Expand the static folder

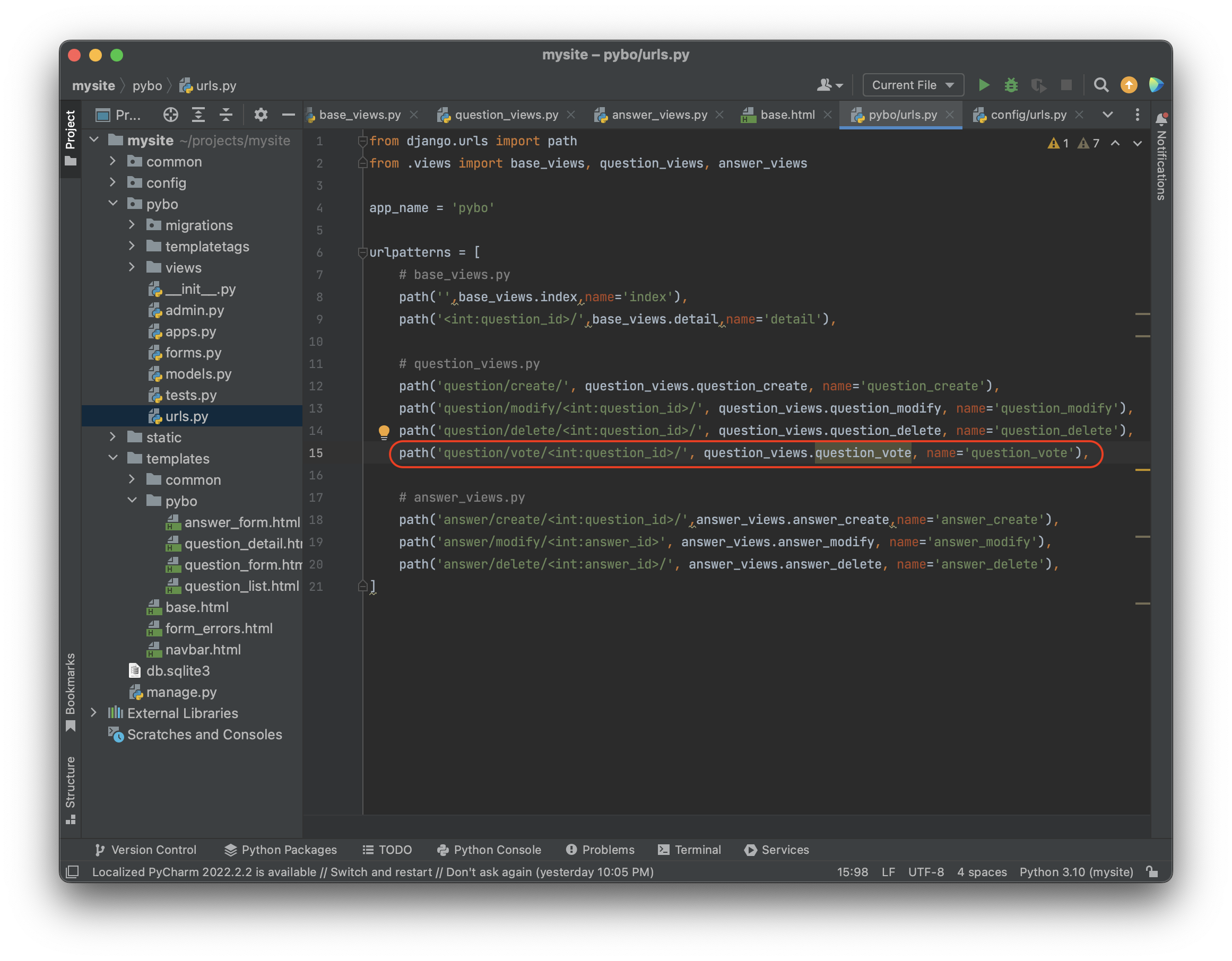[113, 437]
